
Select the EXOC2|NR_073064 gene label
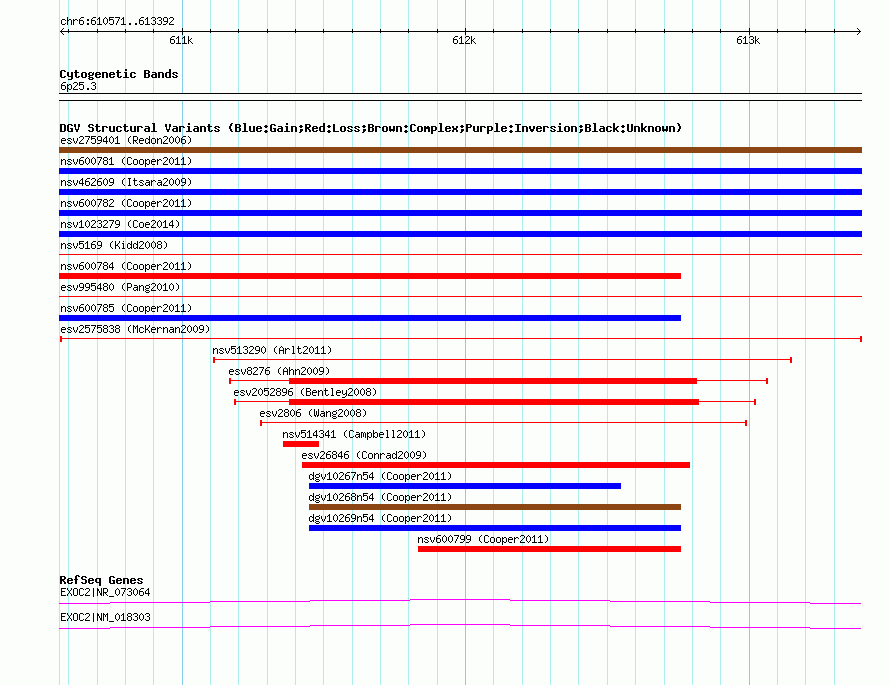coord(105,592)
